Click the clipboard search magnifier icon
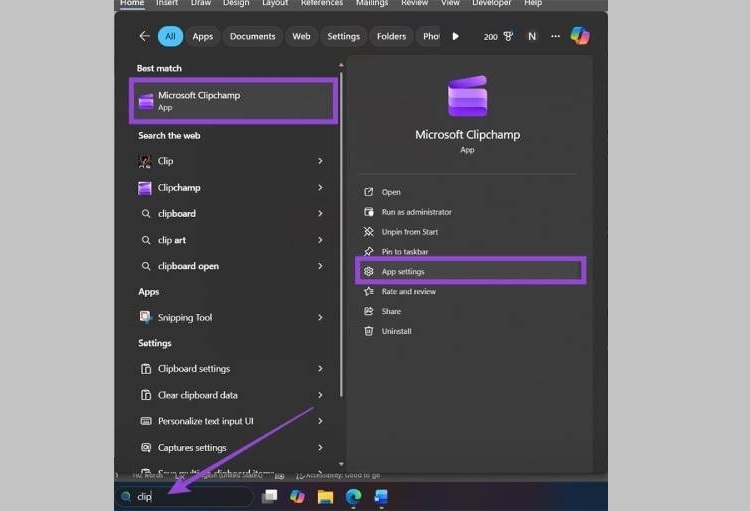750x511 pixels. pos(146,213)
